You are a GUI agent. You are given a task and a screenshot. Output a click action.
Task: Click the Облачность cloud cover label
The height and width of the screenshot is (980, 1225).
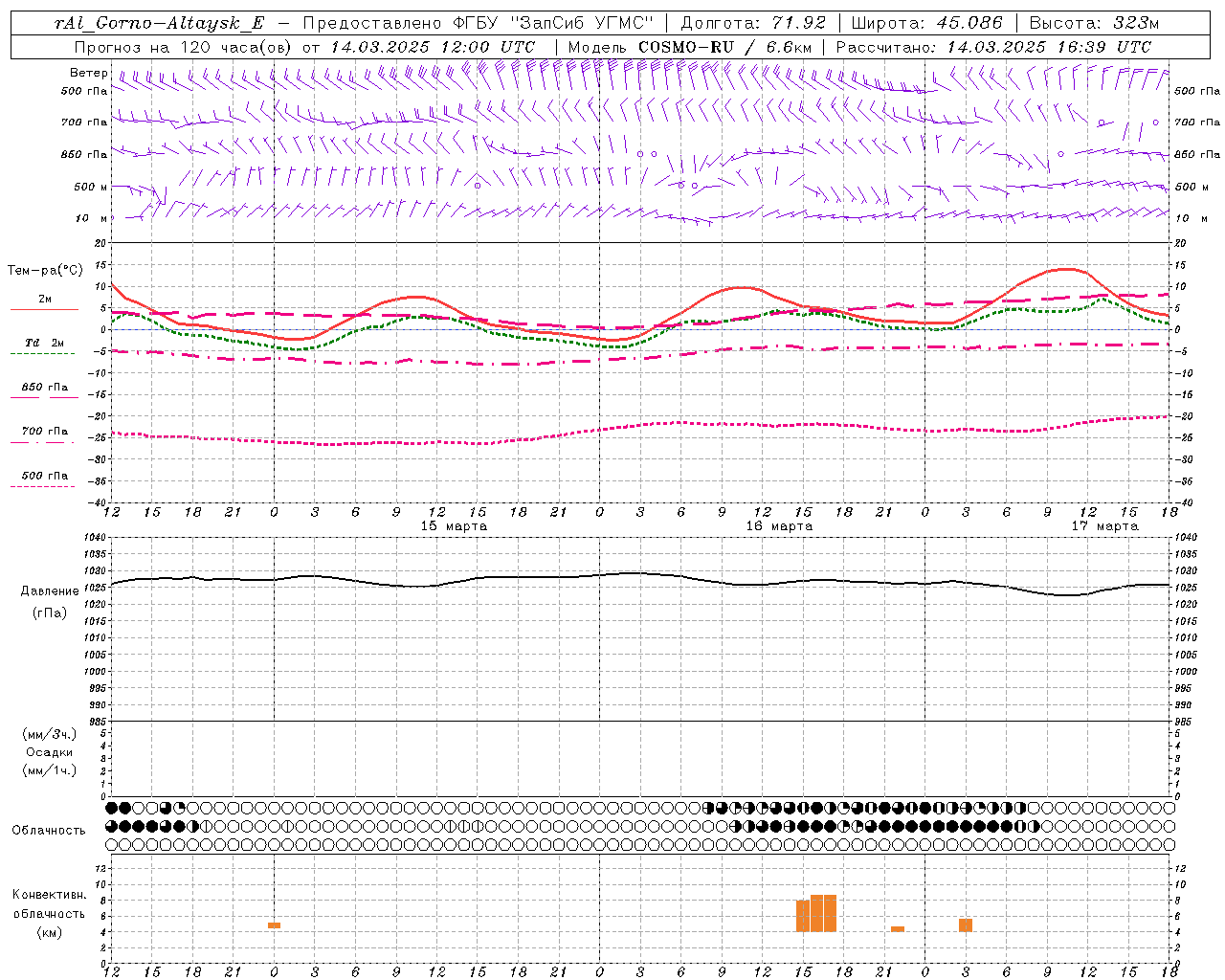pos(49,830)
